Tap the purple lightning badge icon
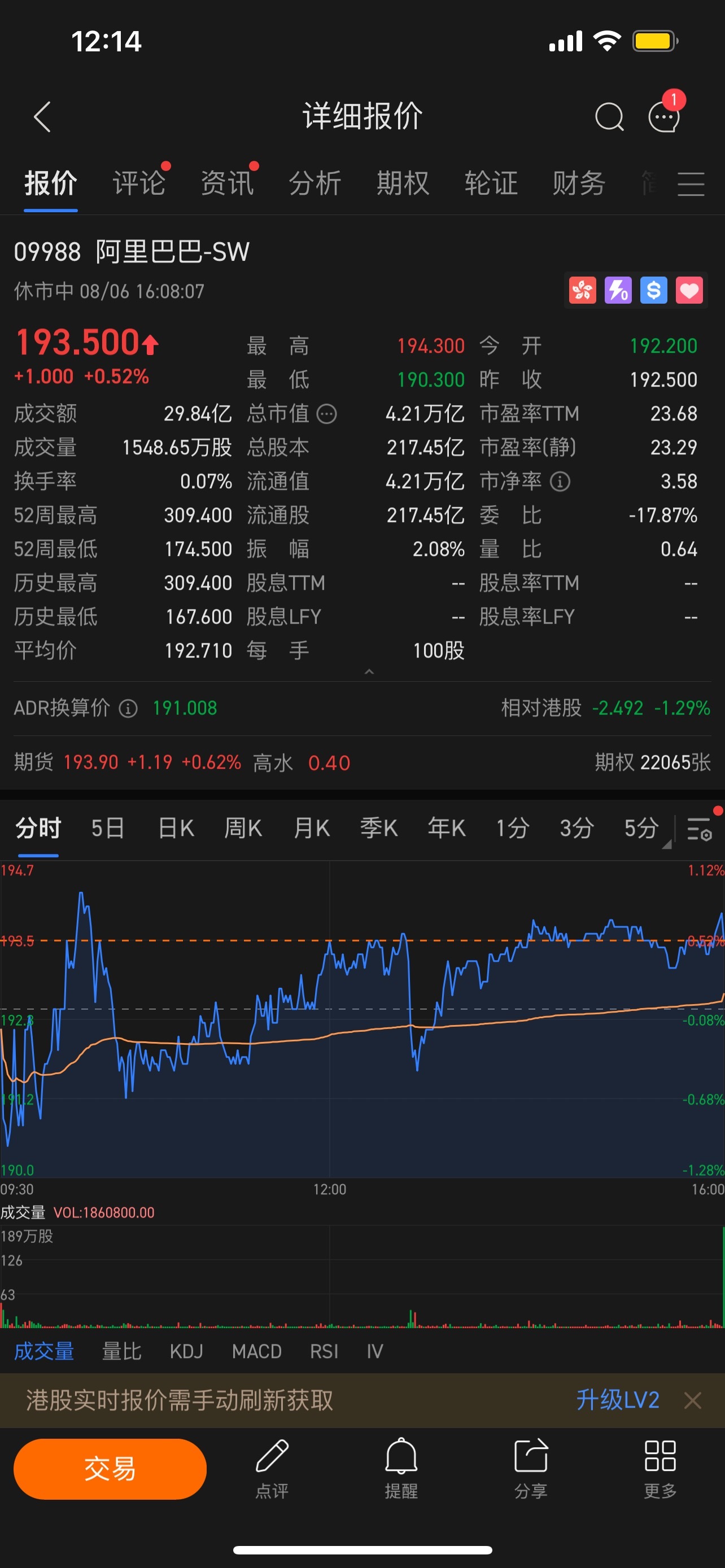Image resolution: width=725 pixels, height=1568 pixels. [x=618, y=290]
